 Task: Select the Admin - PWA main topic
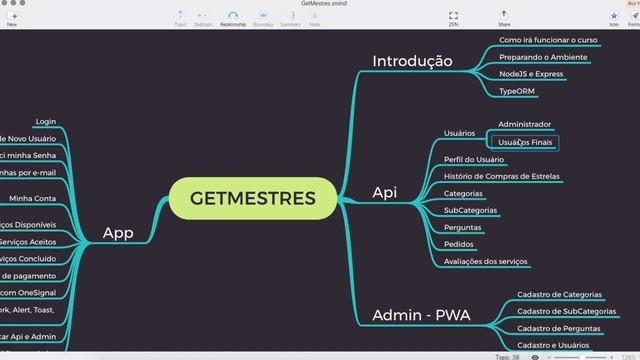pyautogui.click(x=421, y=315)
